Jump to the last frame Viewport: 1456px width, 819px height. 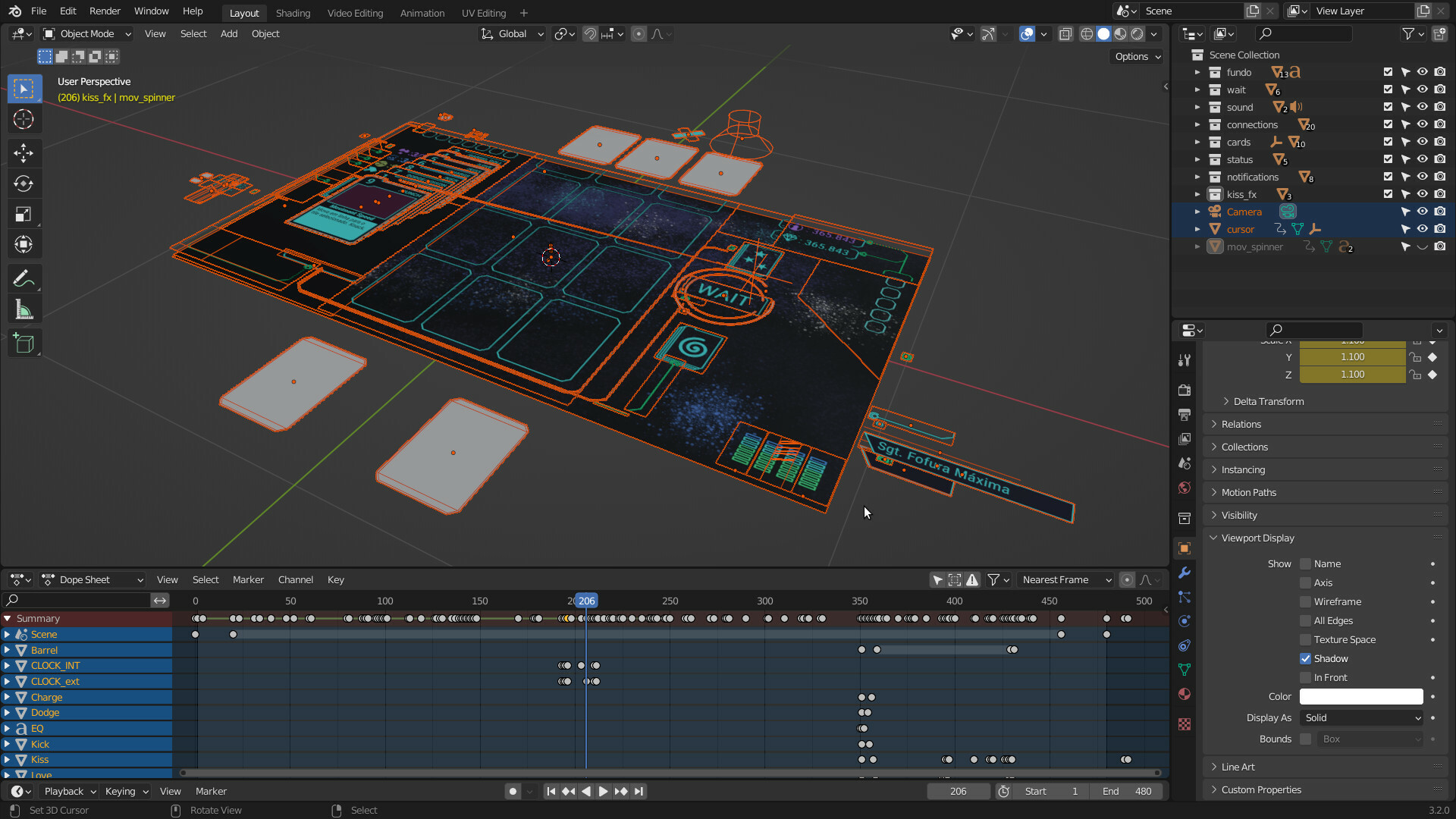click(639, 792)
